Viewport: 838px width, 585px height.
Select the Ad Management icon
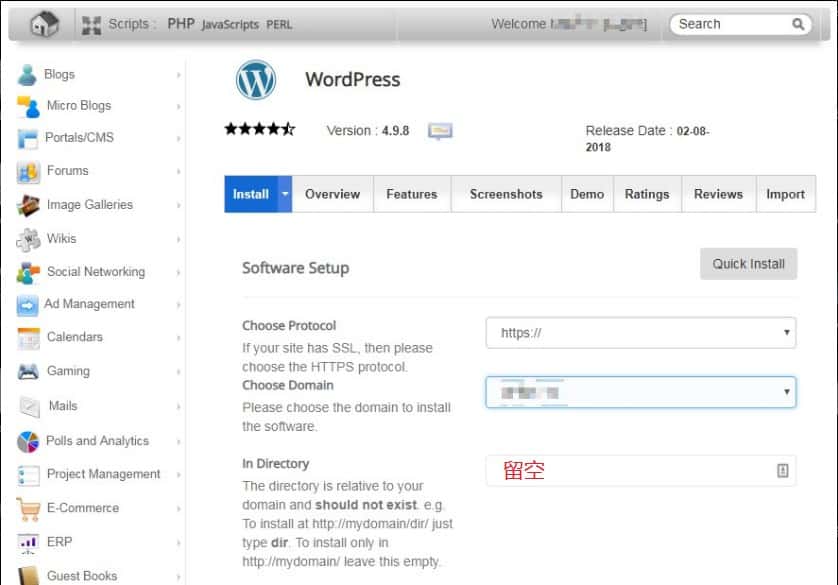point(27,305)
